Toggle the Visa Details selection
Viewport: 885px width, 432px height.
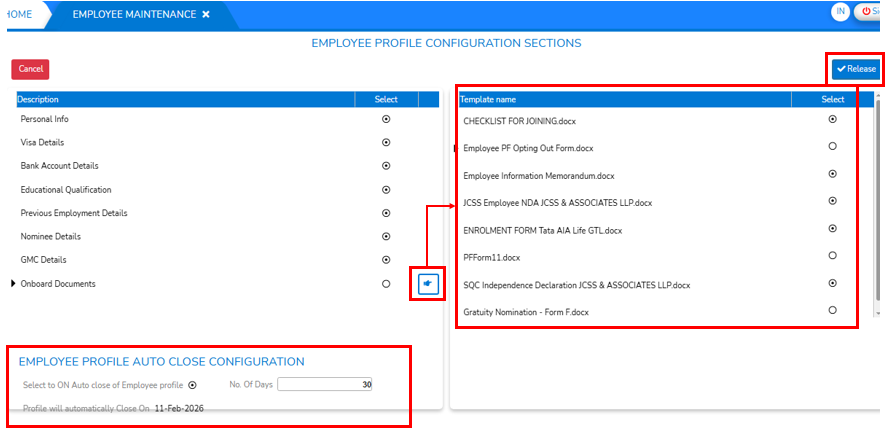(386, 142)
